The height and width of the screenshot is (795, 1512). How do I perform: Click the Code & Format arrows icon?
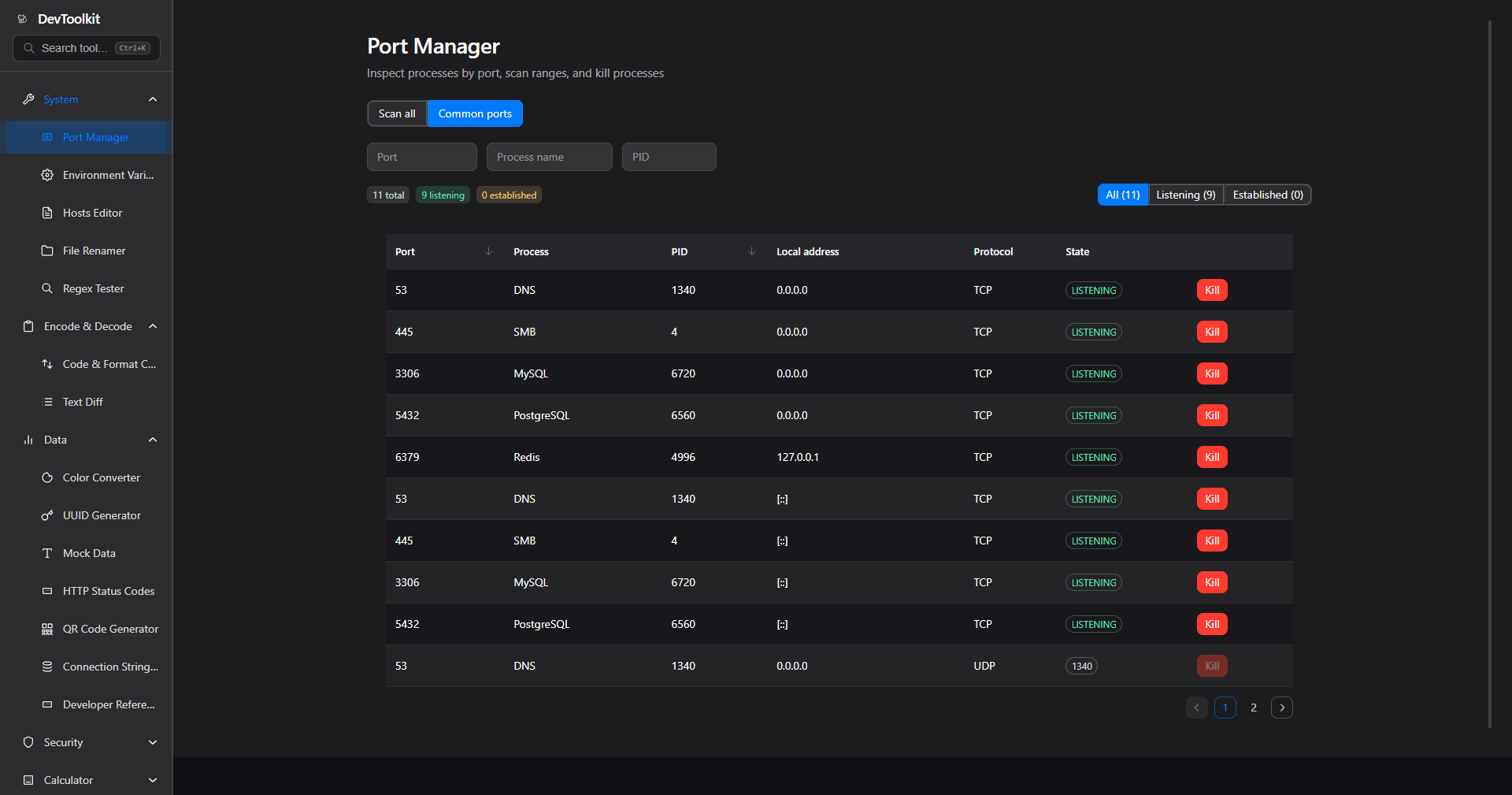[47, 364]
